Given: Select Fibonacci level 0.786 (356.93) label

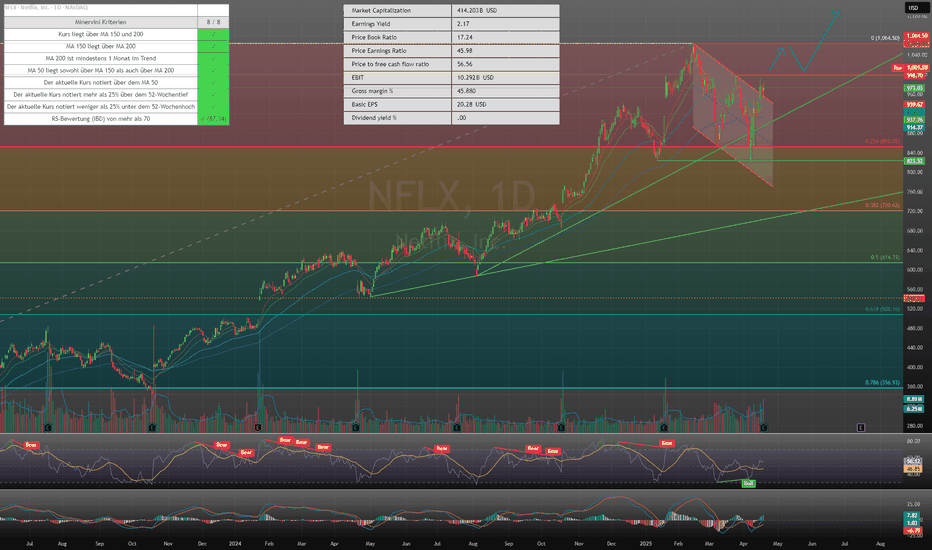Looking at the screenshot, I should (x=882, y=383).
